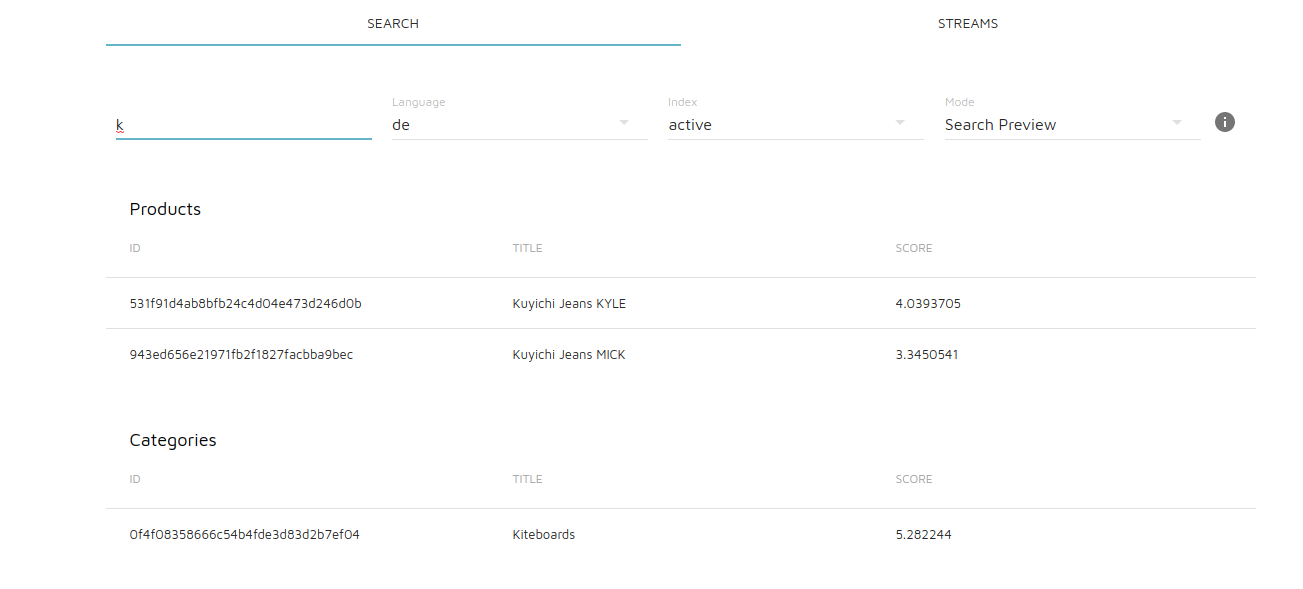This screenshot has width=1303, height=589.
Task: Click the info icon beside Mode
Action: coord(1225,122)
